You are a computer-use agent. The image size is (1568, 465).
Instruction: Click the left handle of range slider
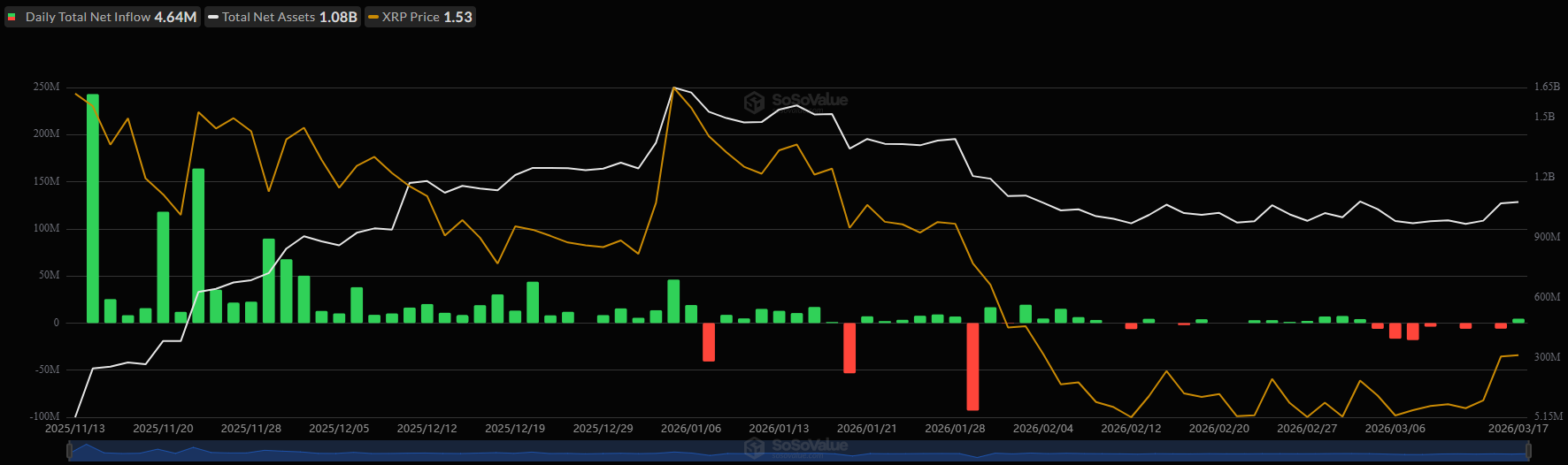click(69, 451)
